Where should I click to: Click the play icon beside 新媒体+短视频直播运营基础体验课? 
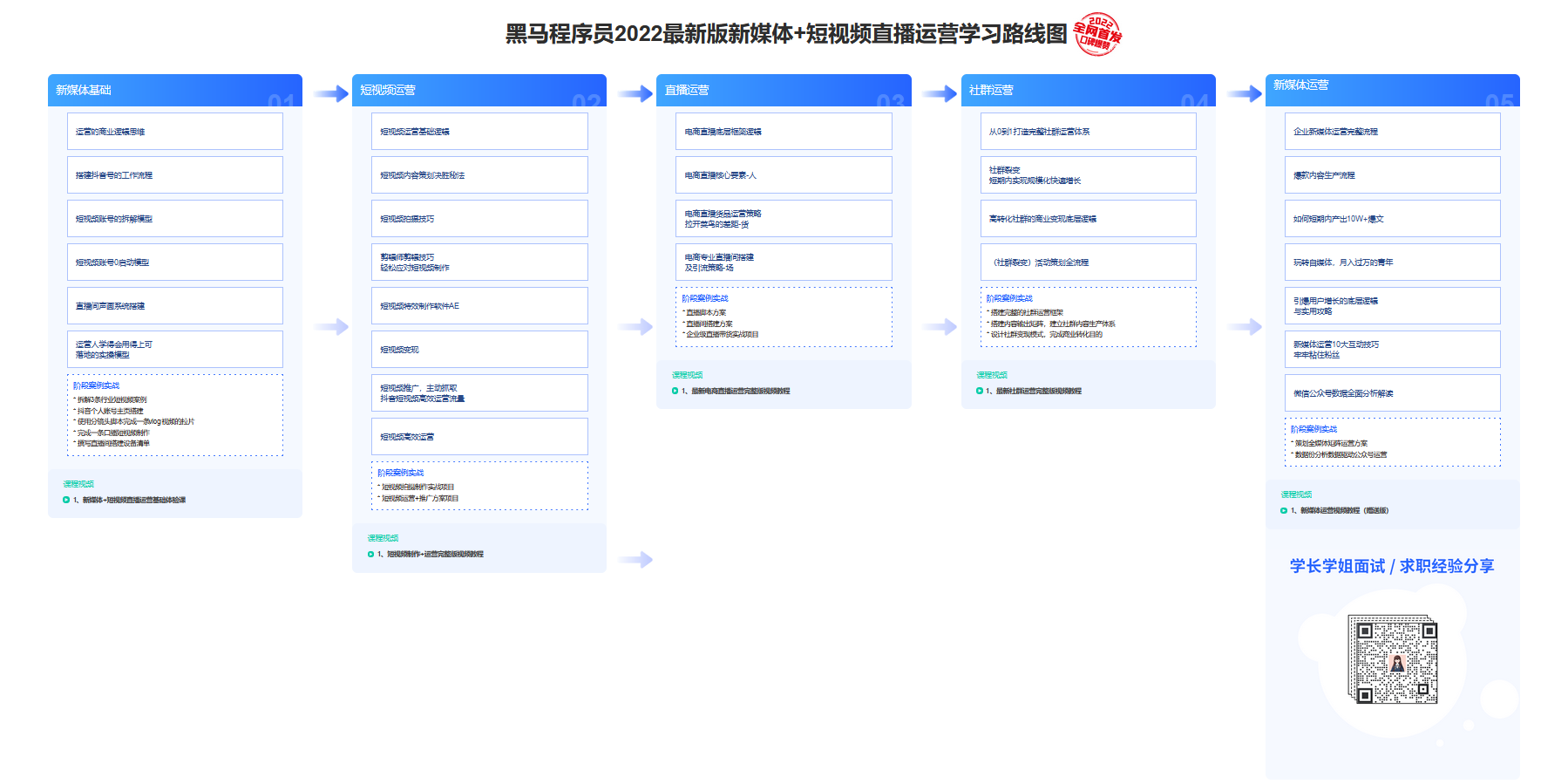click(66, 500)
